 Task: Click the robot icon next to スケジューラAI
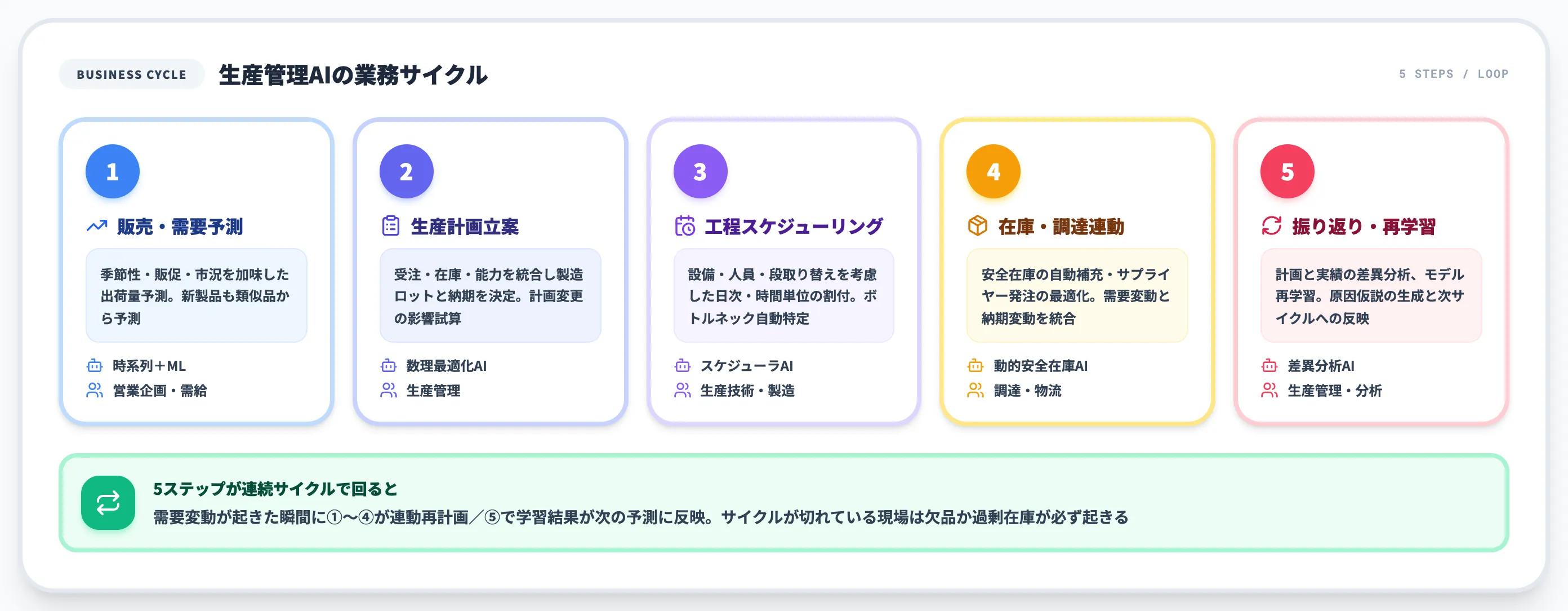(683, 365)
